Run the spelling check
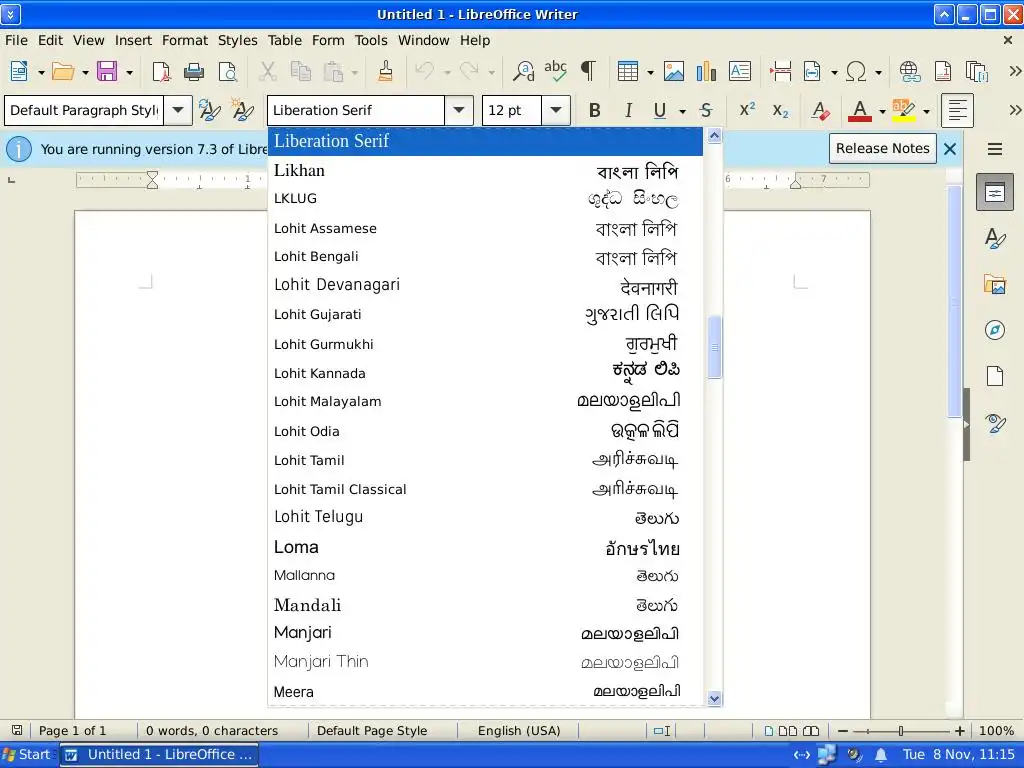The height and width of the screenshot is (768, 1024). [x=556, y=71]
